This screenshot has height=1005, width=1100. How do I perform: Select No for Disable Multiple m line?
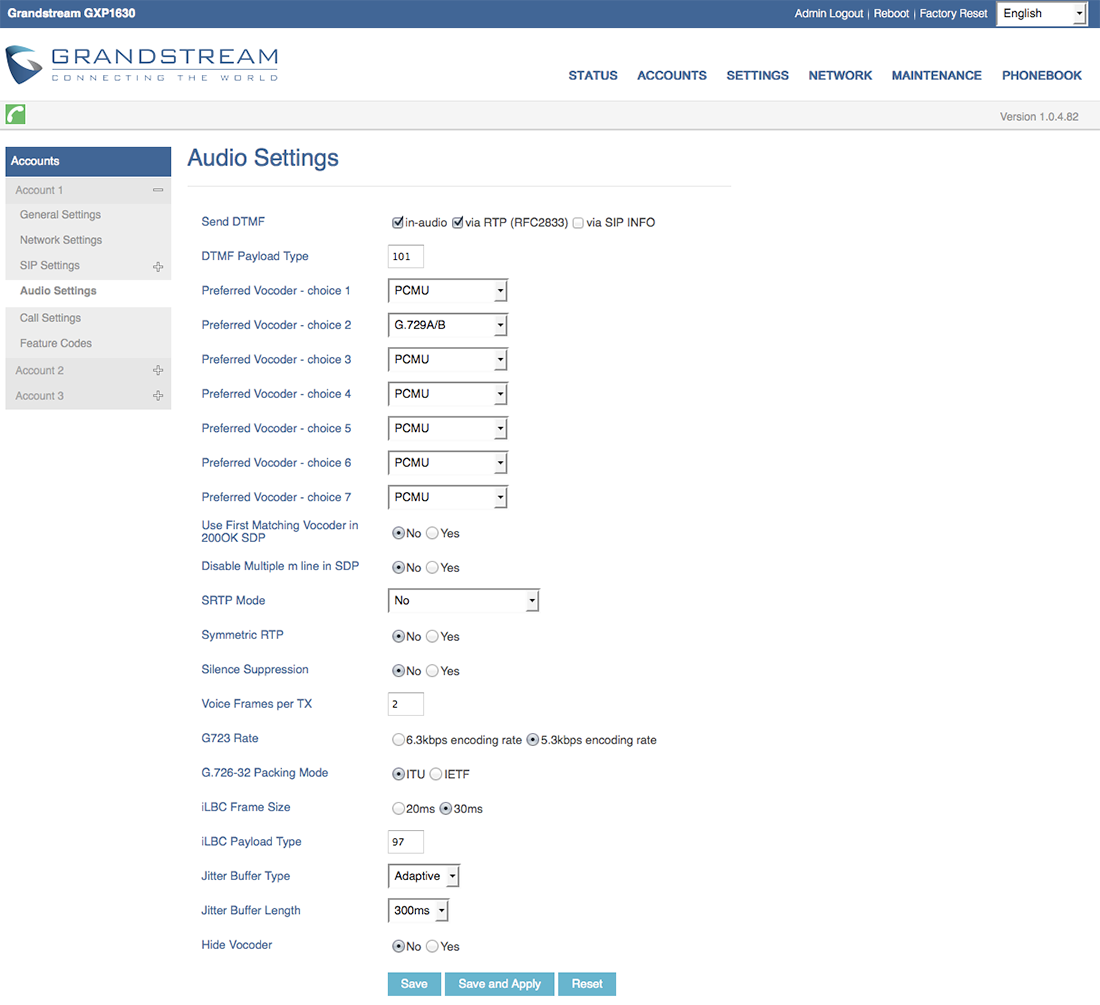point(398,567)
